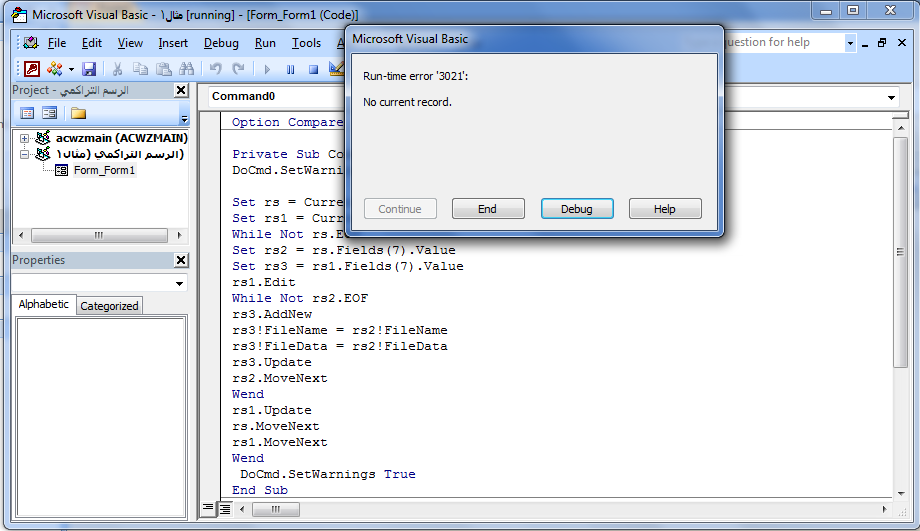Click the Insert Module toolbar icon

coord(55,69)
